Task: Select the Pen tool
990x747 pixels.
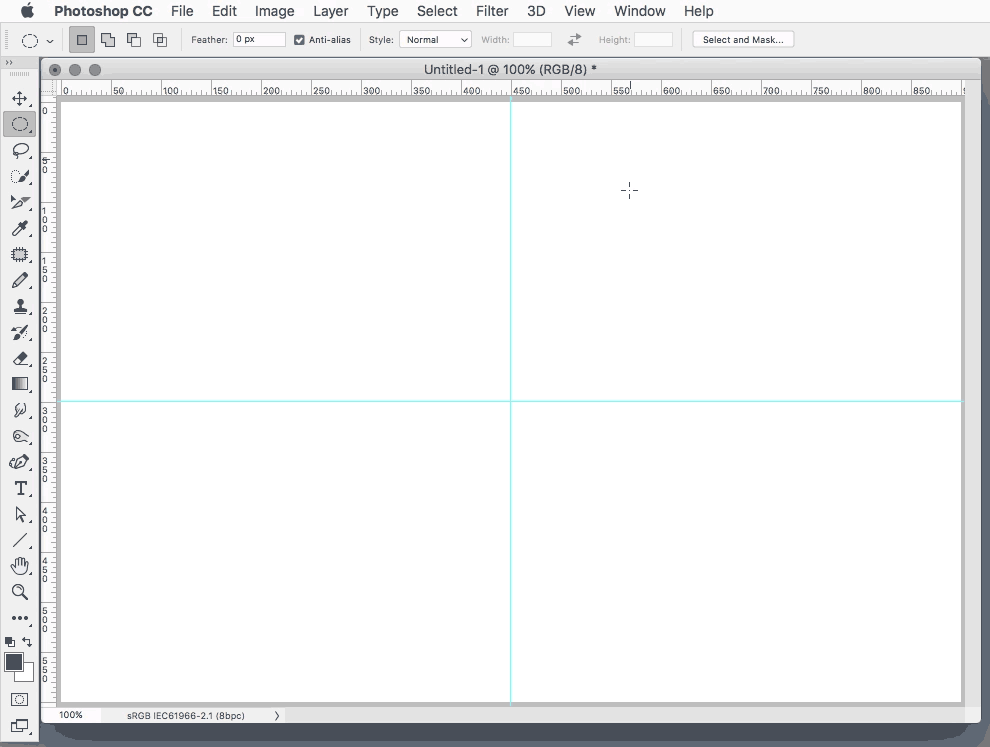Action: 20,462
